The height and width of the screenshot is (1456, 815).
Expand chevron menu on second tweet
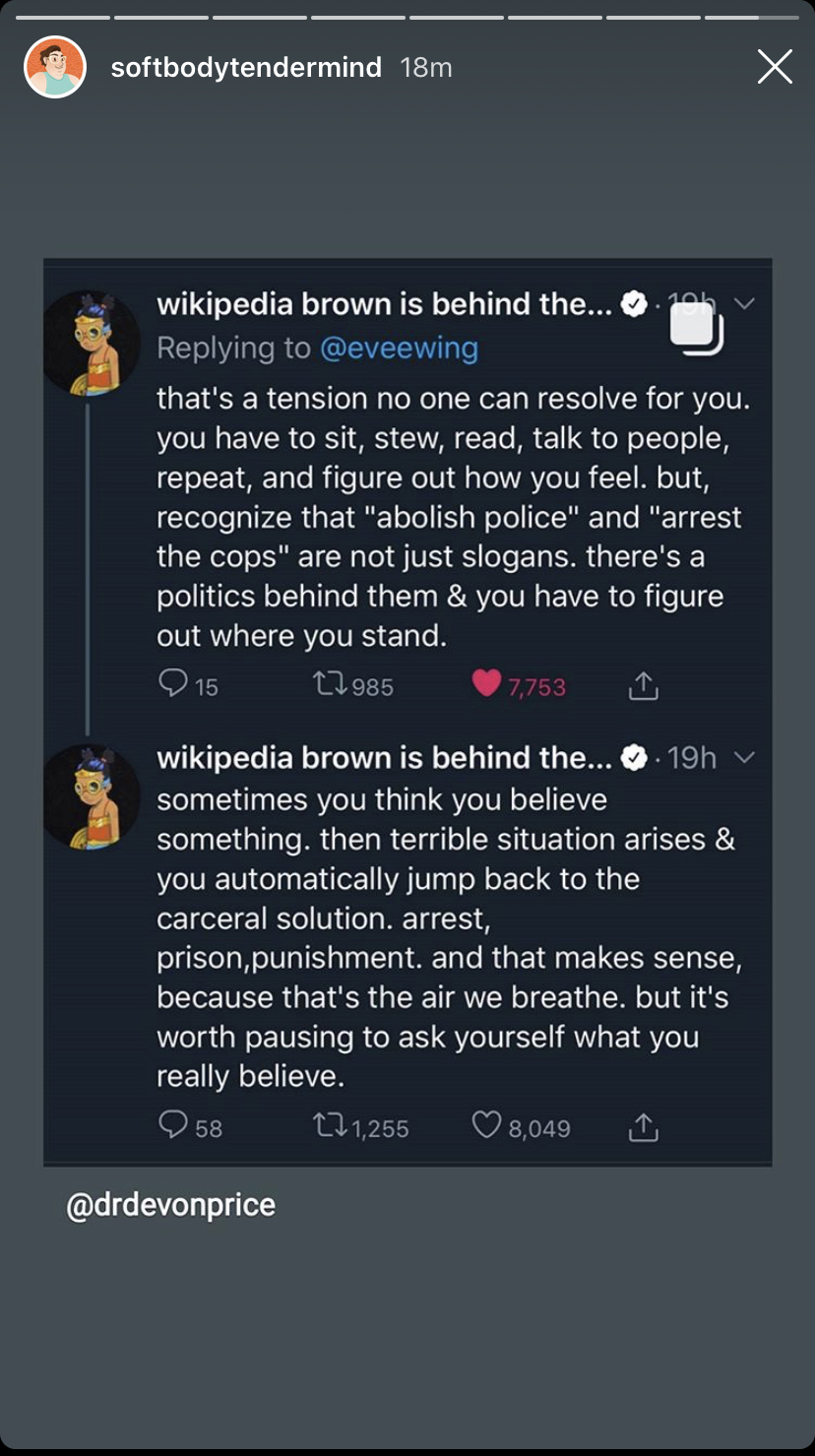745,757
